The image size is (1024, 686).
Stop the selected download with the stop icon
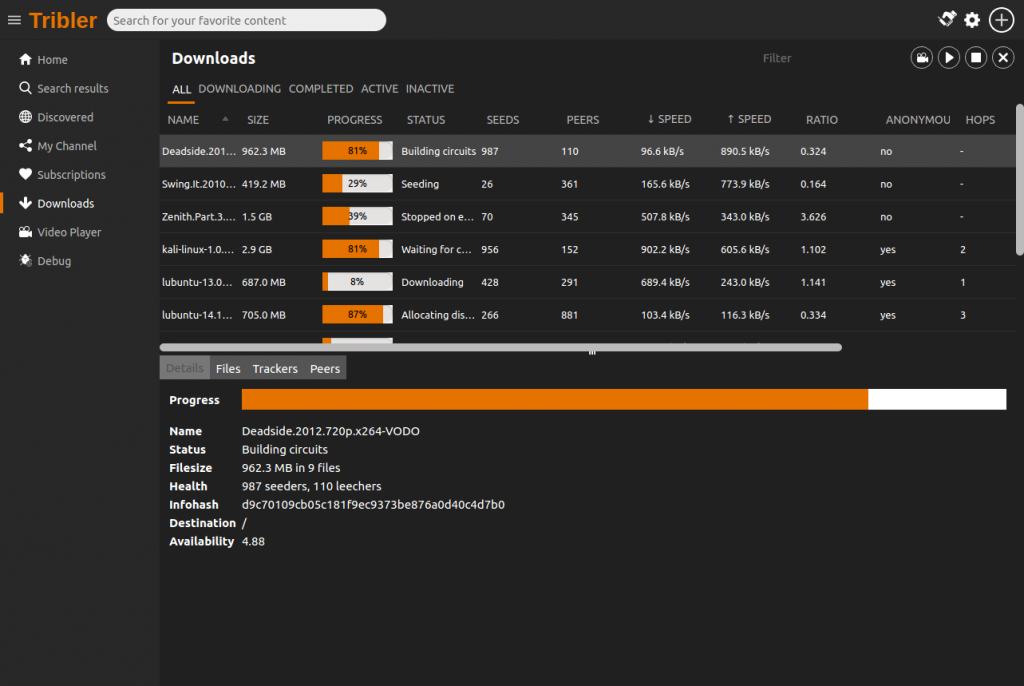(x=976, y=57)
